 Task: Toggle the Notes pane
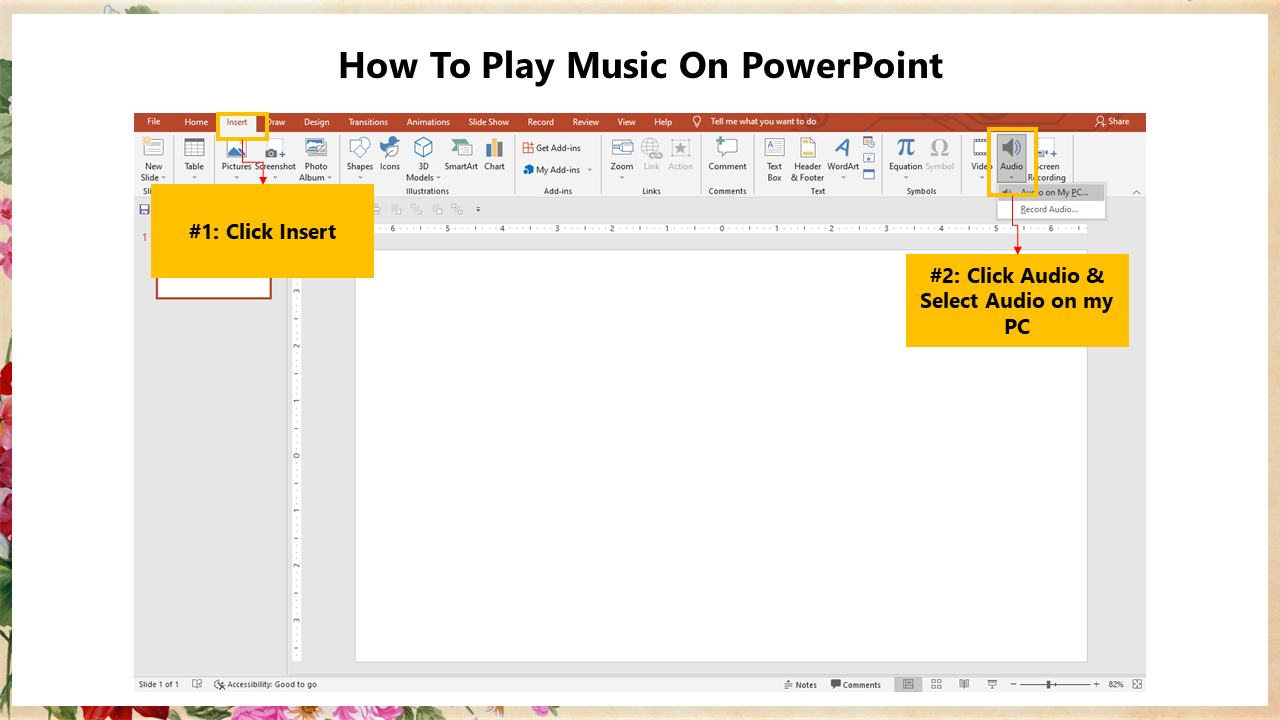(800, 685)
